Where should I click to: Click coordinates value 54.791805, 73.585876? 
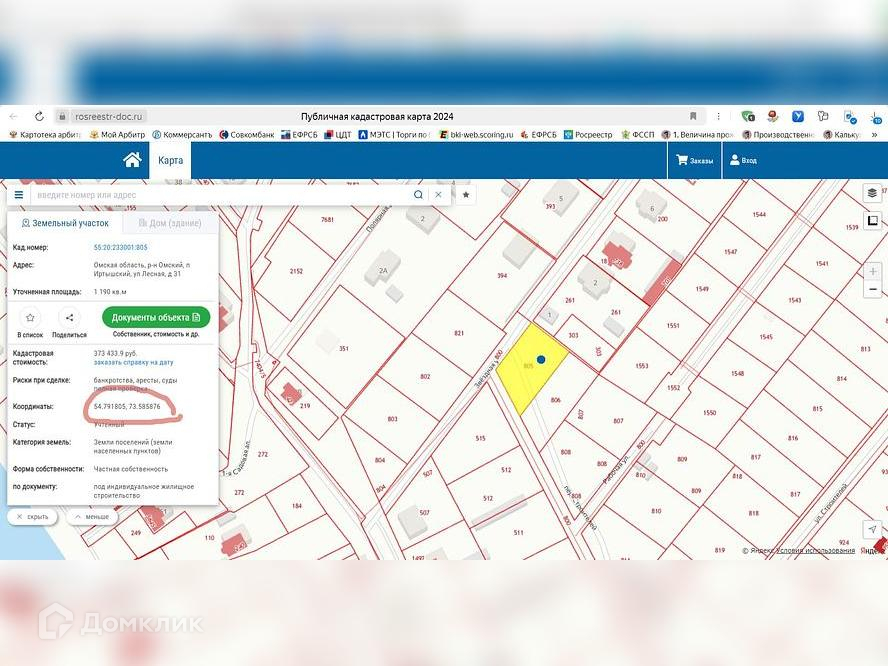pos(127,407)
